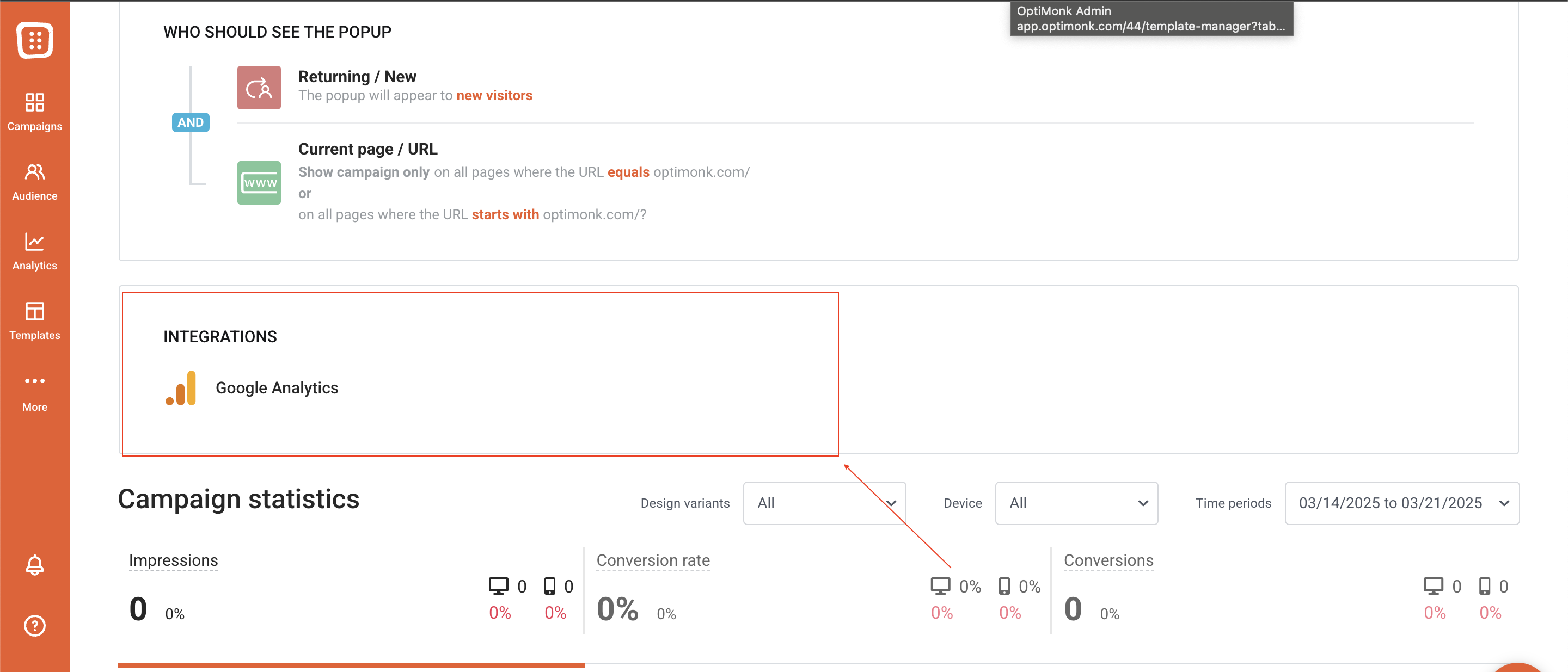The image size is (1568, 672).
Task: Click the desktop icon under Impressions
Action: point(499,586)
